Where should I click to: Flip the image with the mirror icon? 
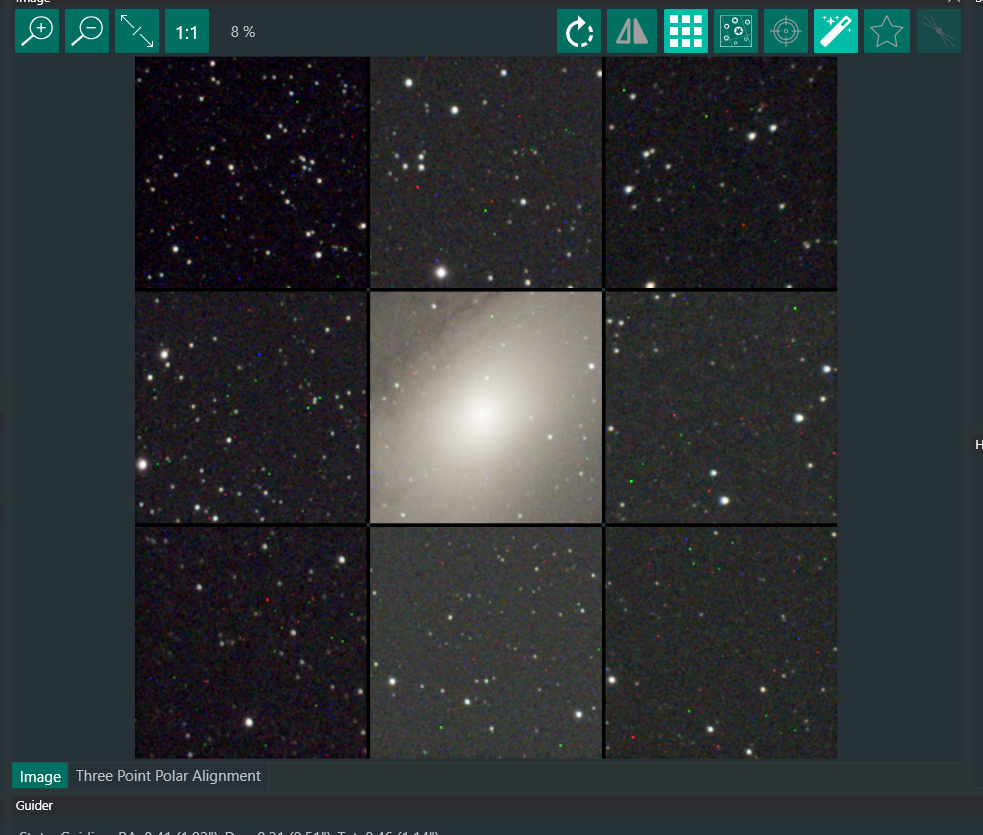coord(632,31)
